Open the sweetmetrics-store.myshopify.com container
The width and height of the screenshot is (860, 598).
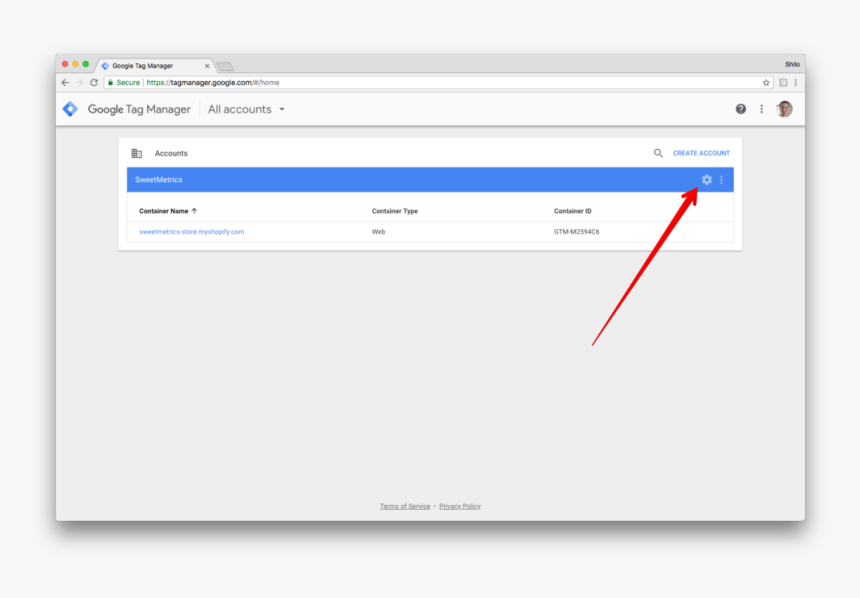[x=190, y=231]
